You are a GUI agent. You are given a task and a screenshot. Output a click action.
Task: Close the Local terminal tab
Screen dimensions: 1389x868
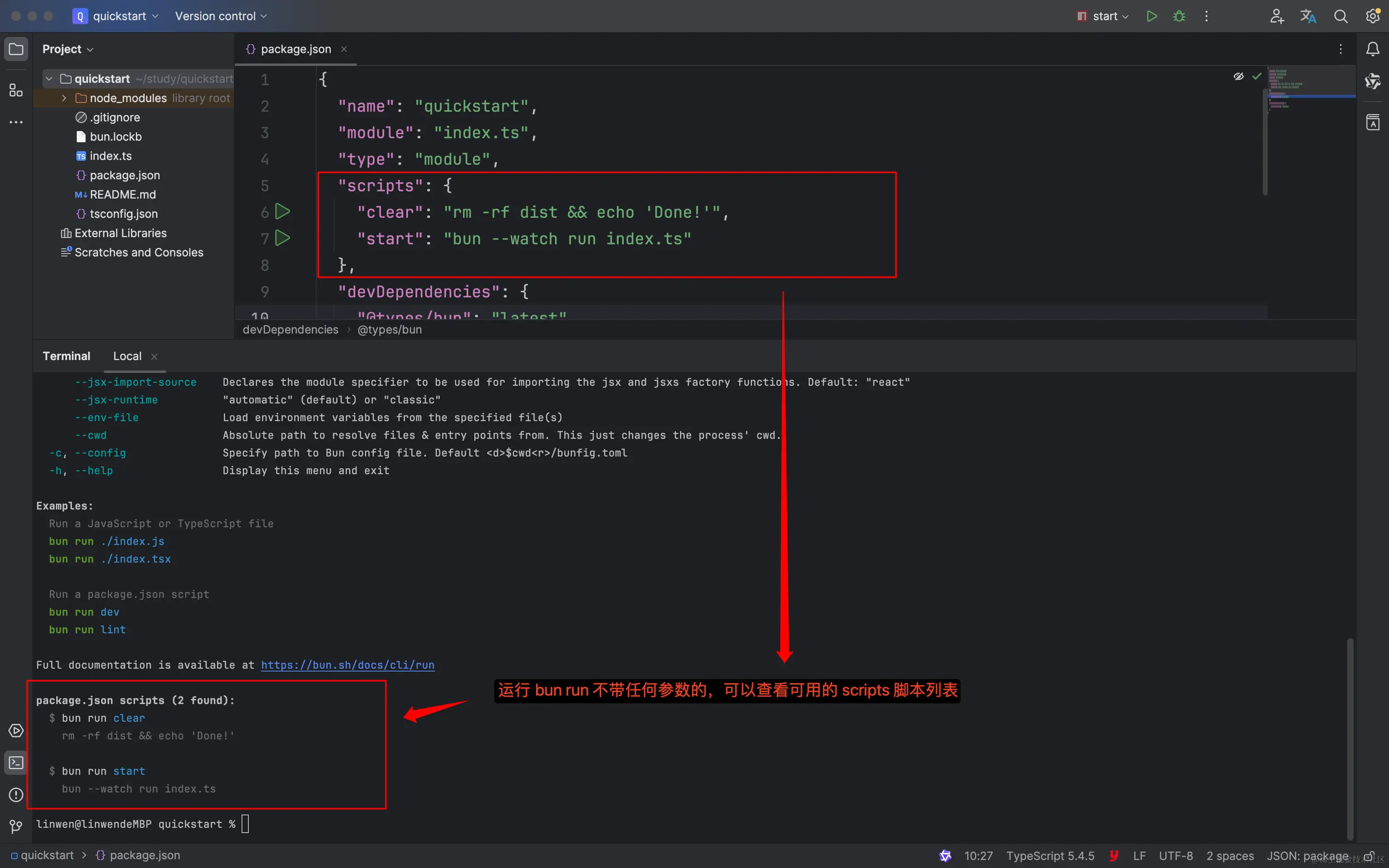tap(154, 356)
